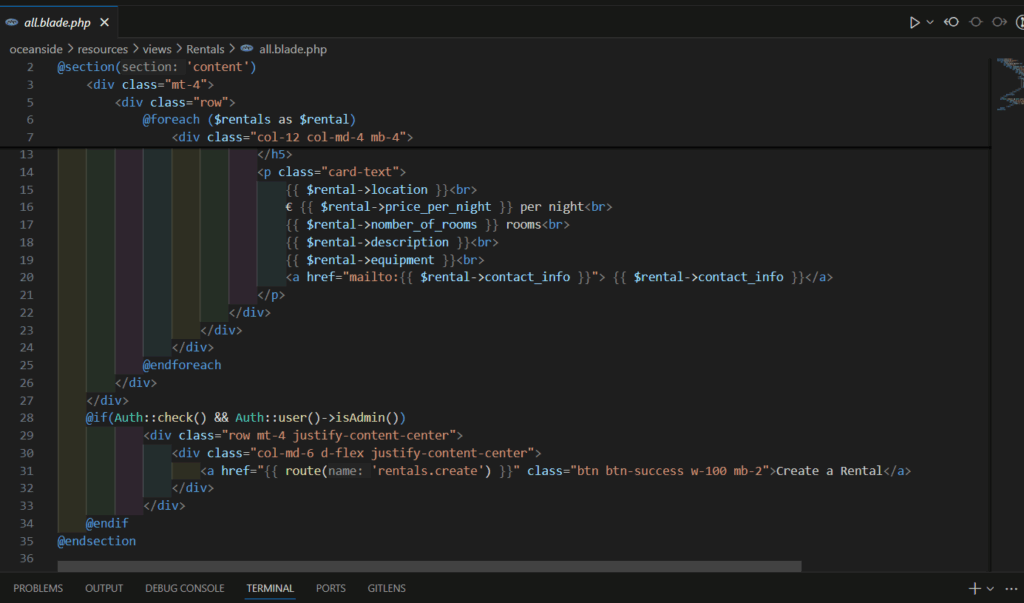Switch to the GITLENS panel tab

(x=386, y=588)
